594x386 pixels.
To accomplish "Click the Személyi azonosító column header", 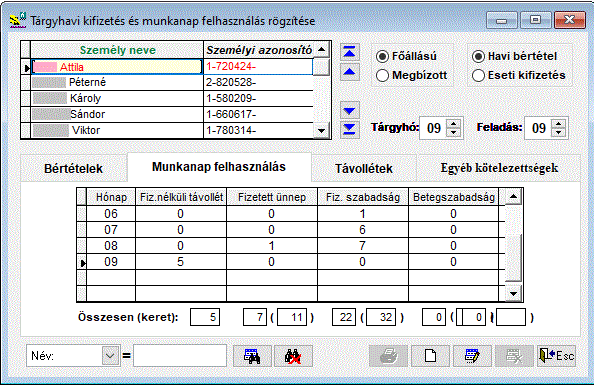I will tap(258, 50).
